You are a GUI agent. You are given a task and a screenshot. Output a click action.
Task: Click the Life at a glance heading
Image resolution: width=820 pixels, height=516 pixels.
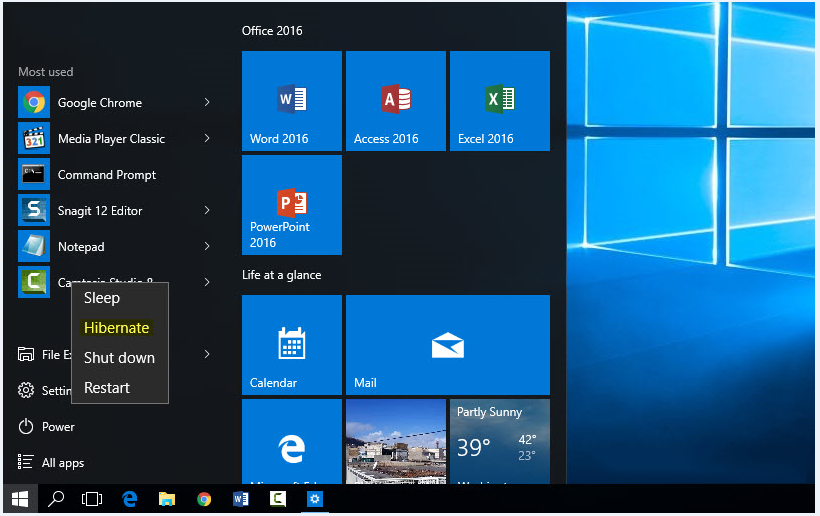281,275
